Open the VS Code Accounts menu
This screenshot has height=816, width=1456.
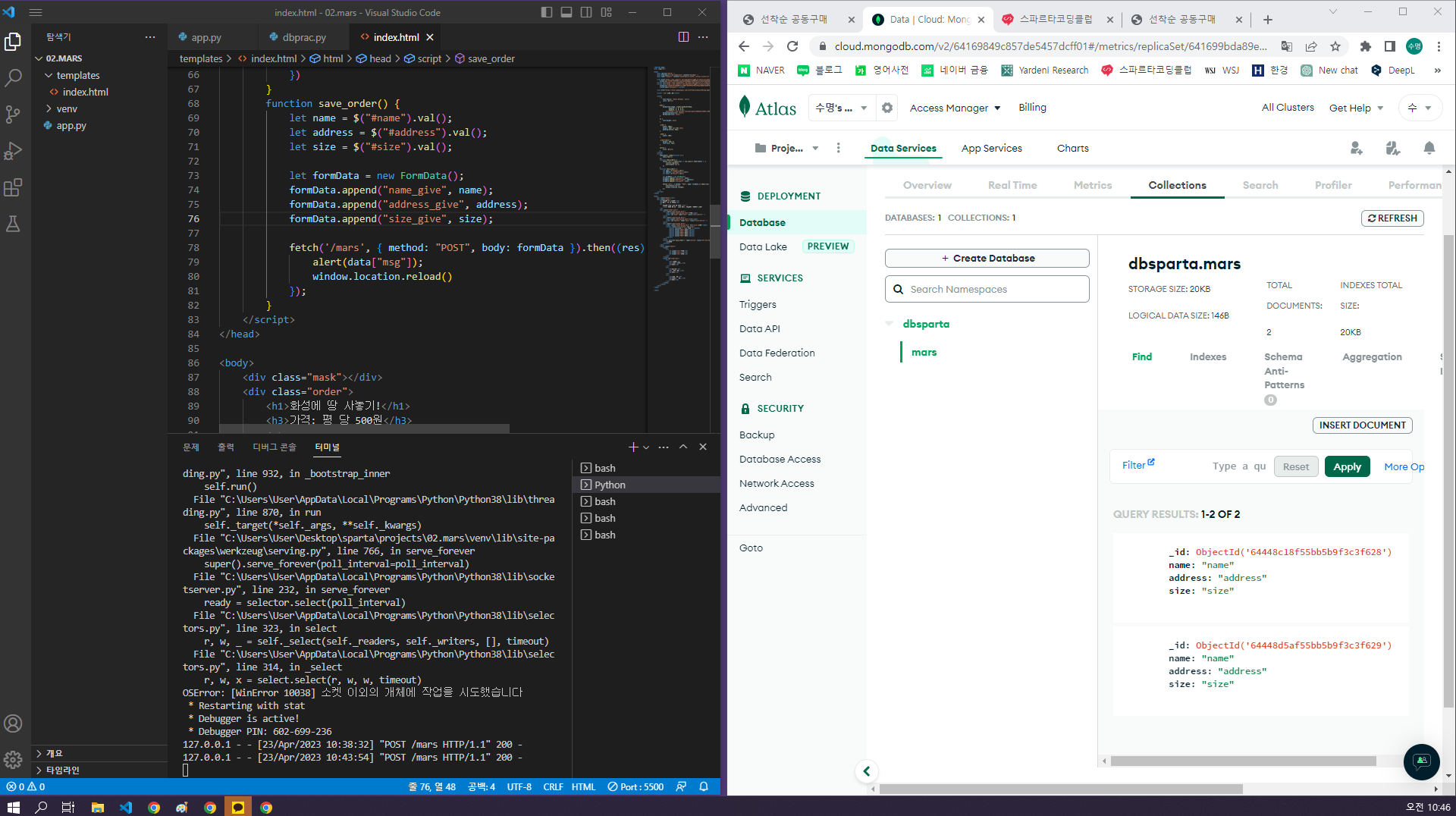[x=13, y=723]
